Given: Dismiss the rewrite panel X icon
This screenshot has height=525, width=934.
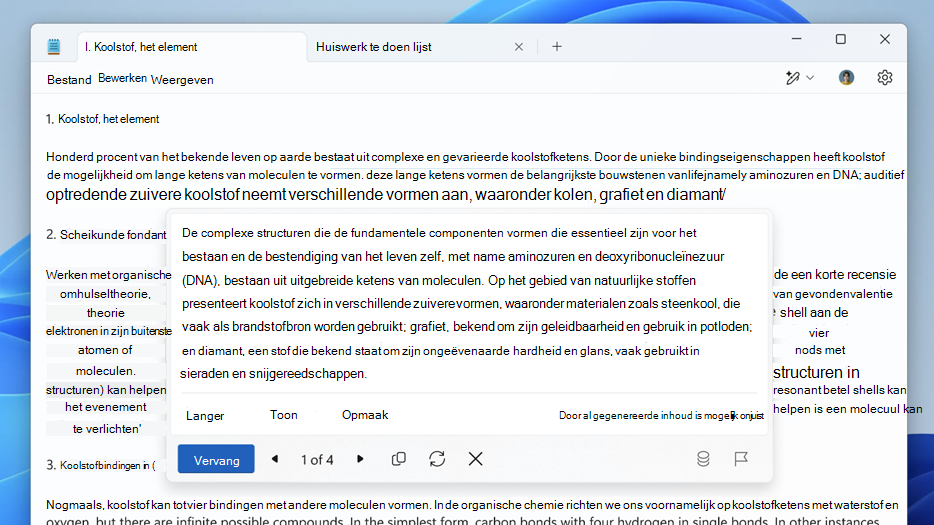Looking at the screenshot, I should tap(475, 459).
